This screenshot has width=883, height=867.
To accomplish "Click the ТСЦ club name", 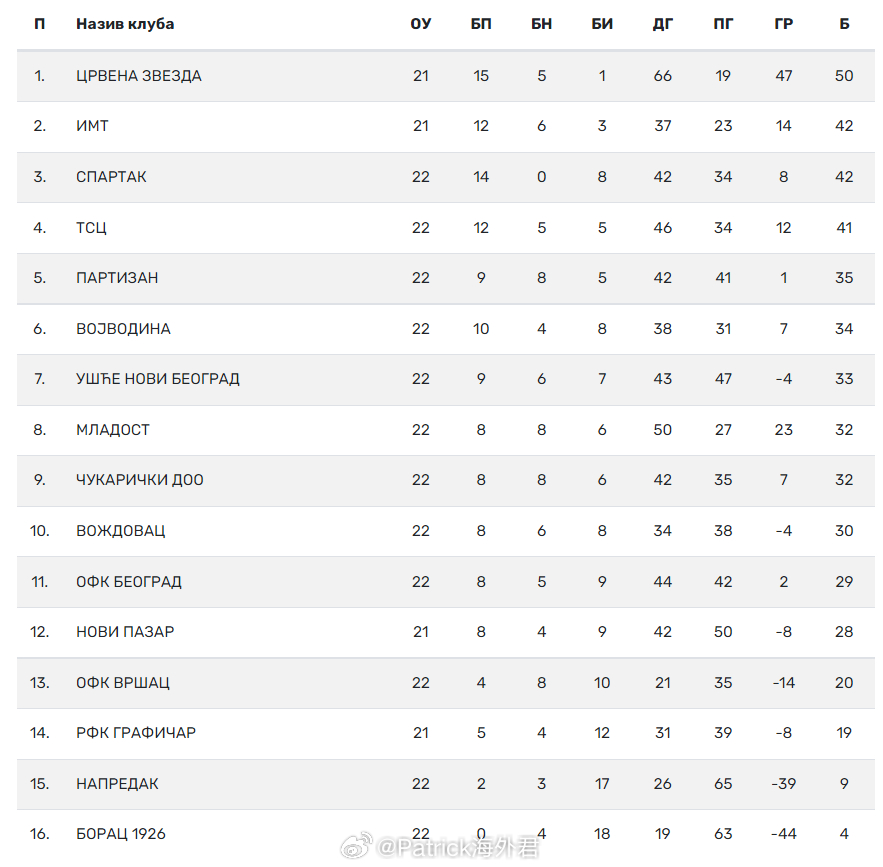I will point(91,227).
